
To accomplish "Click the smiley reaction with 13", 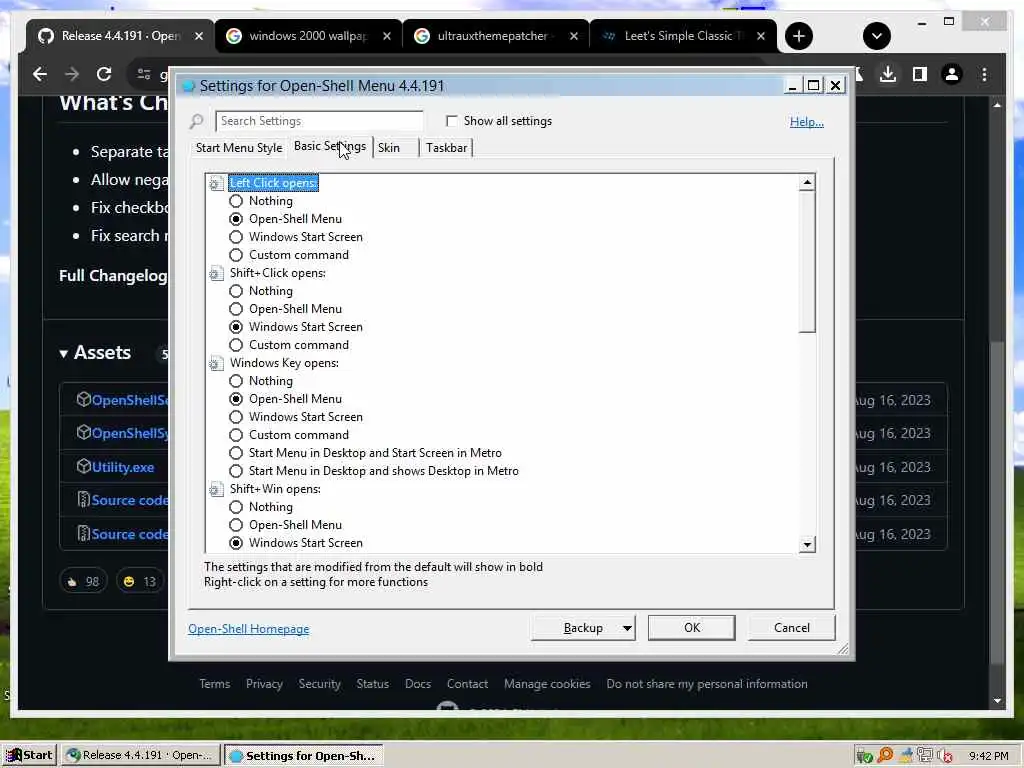I will click(x=139, y=581).
